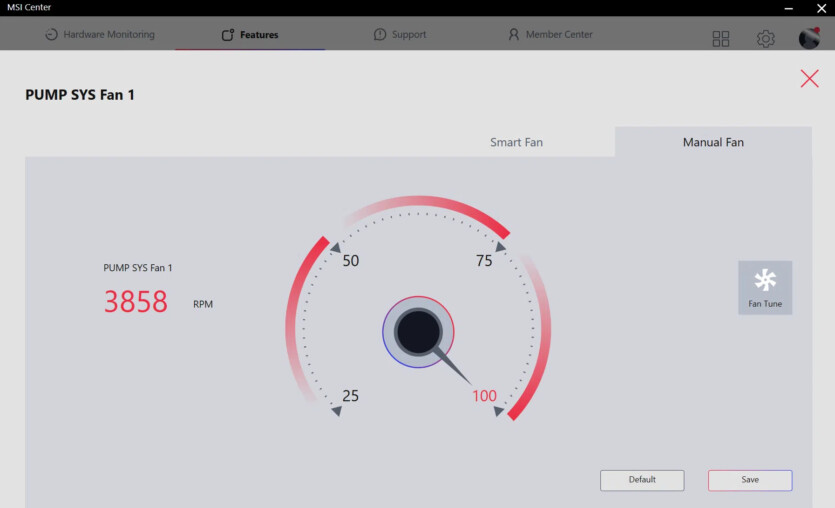The height and width of the screenshot is (508, 835).
Task: Click the apps grid icon in header
Action: 721,38
